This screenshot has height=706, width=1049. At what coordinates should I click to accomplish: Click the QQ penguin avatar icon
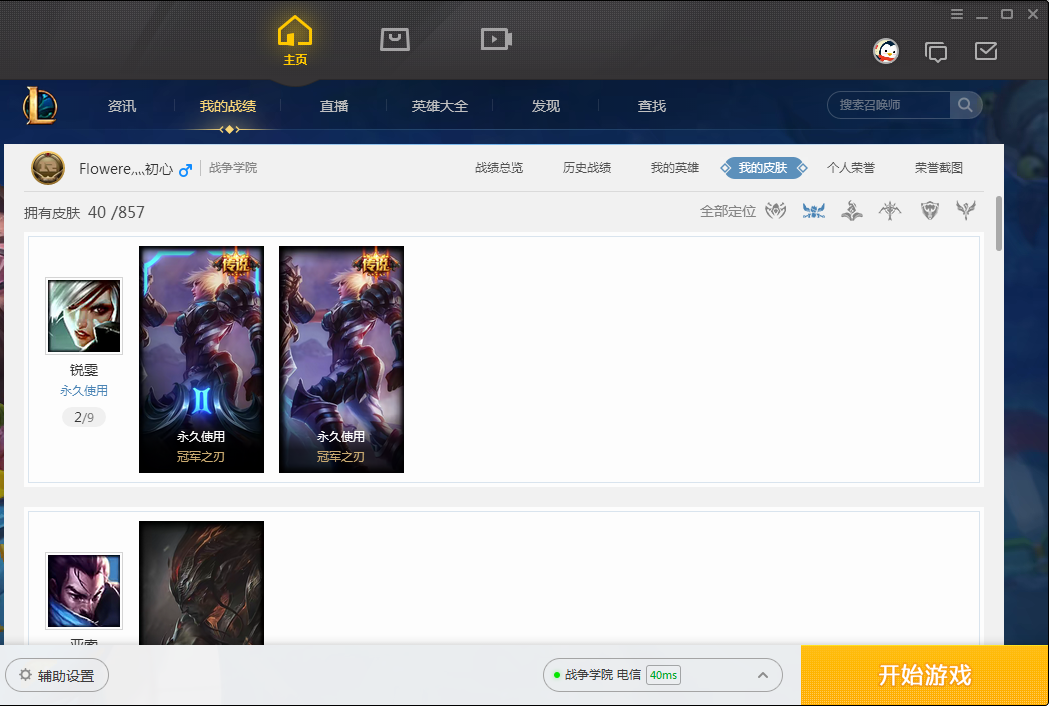click(x=886, y=51)
